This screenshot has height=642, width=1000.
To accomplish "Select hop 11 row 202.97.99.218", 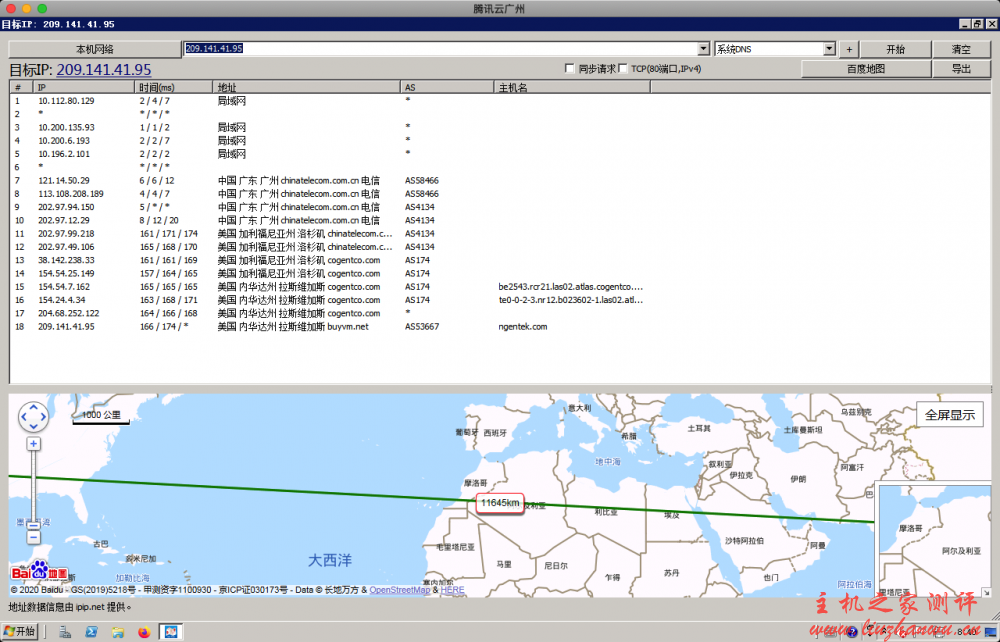I will tap(500, 233).
